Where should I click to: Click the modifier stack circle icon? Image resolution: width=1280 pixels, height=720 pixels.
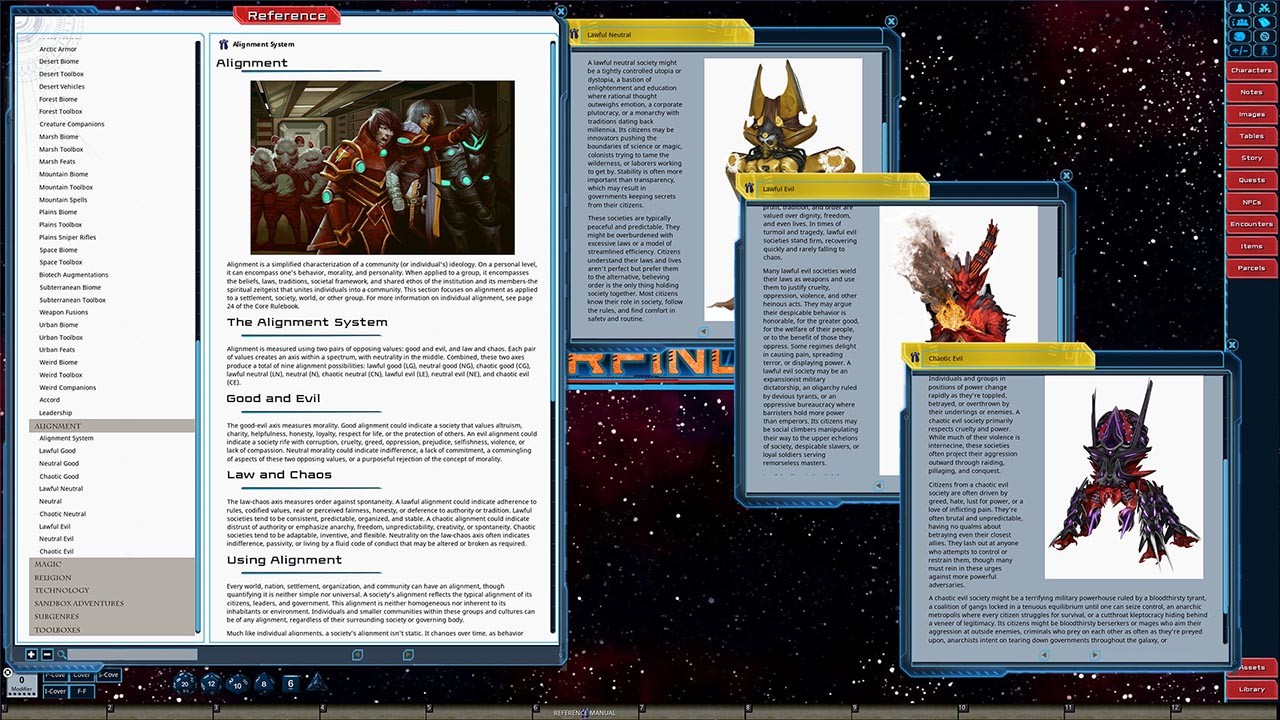(7, 673)
